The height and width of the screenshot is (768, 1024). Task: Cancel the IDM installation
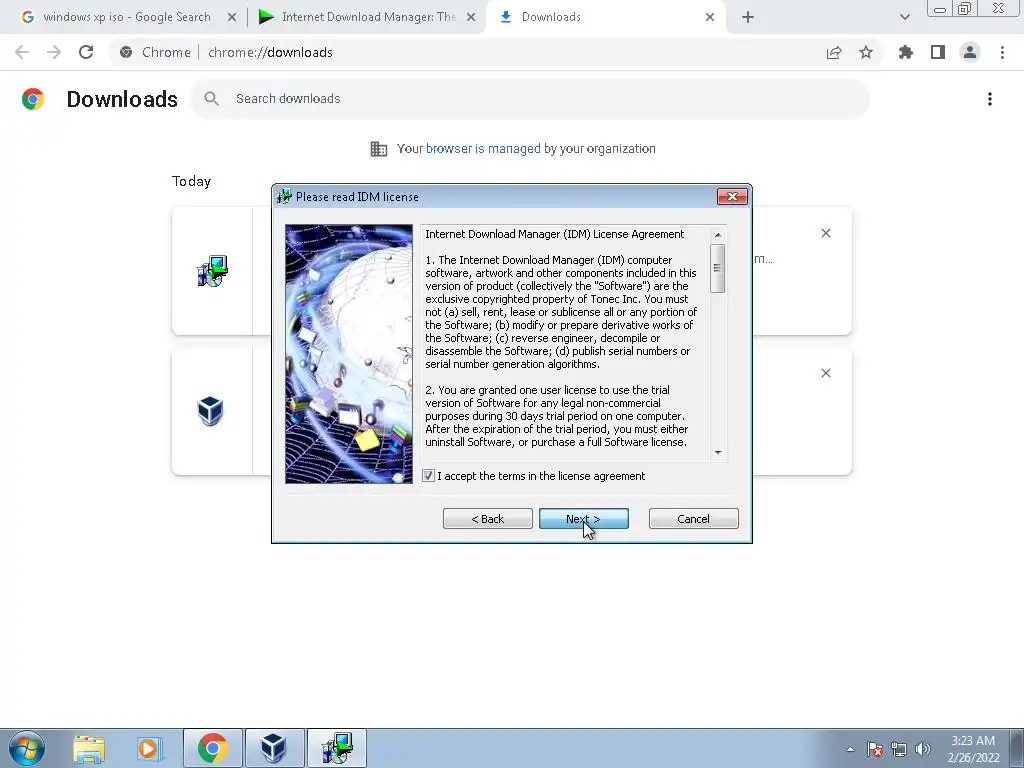694,519
